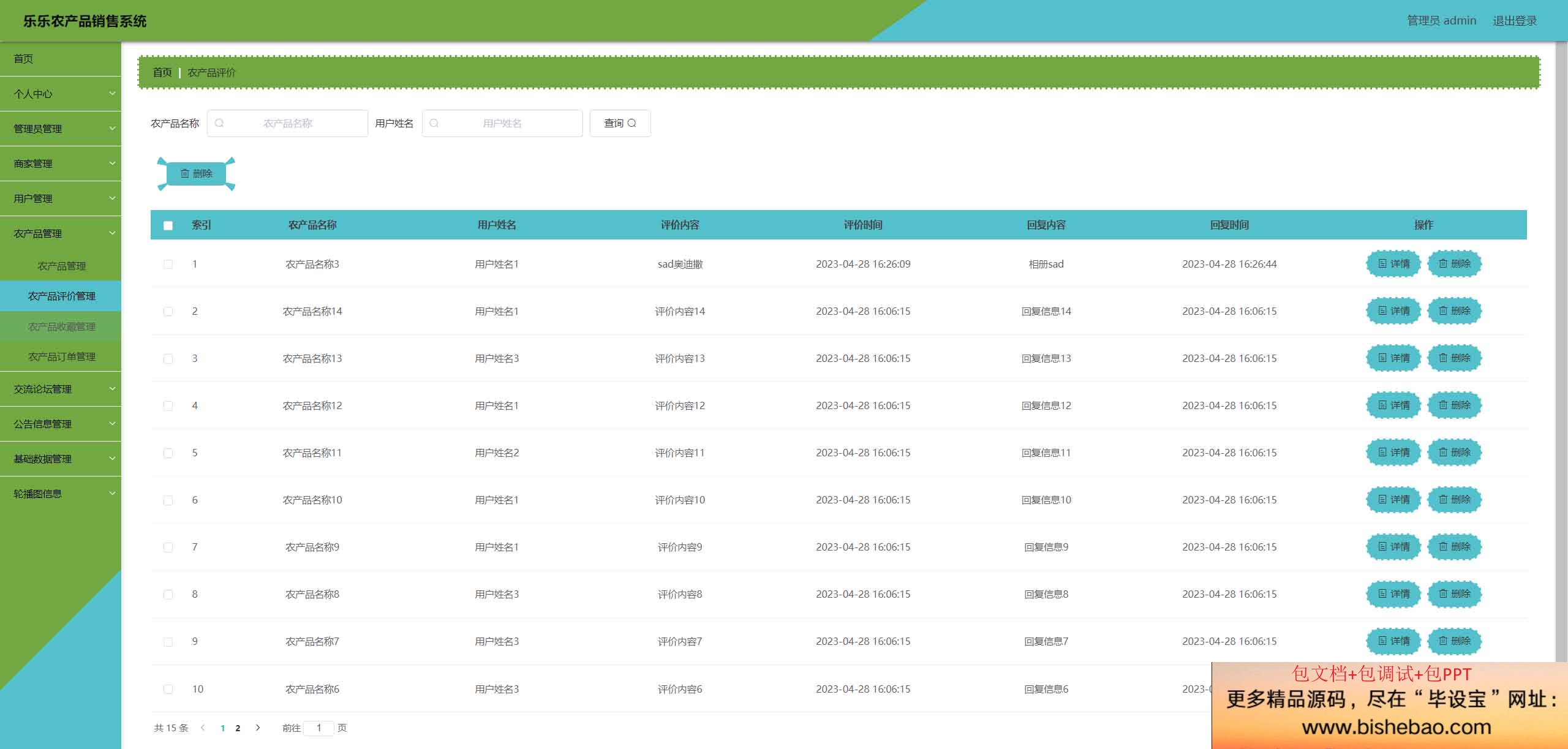Expand the 基础数据管理 sidebar menu

click(61, 459)
